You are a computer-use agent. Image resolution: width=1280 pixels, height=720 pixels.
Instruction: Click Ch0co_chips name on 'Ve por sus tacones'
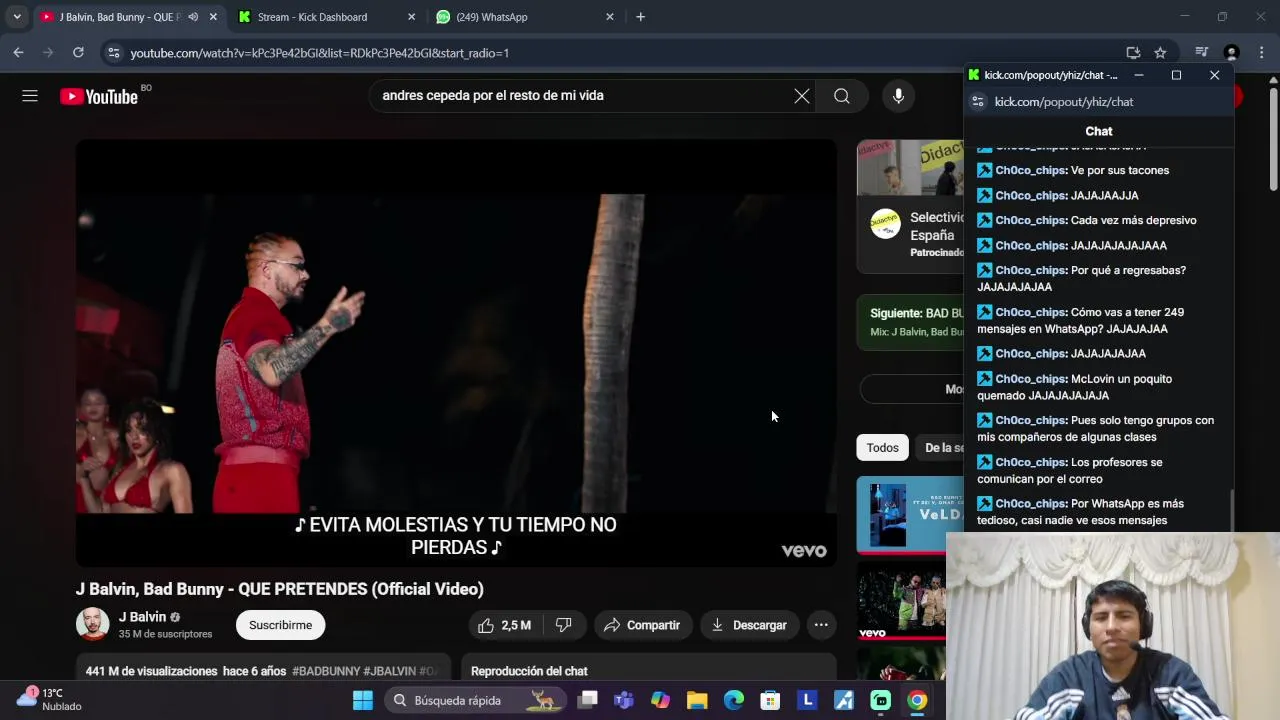click(1030, 170)
